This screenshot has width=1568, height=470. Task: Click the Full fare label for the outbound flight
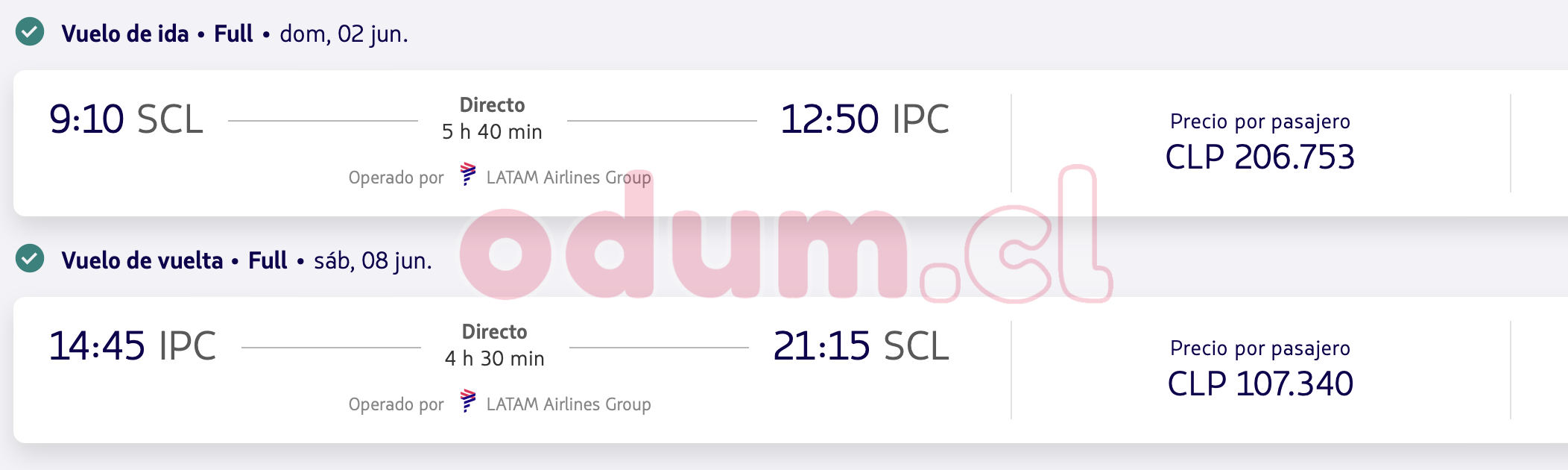233,34
